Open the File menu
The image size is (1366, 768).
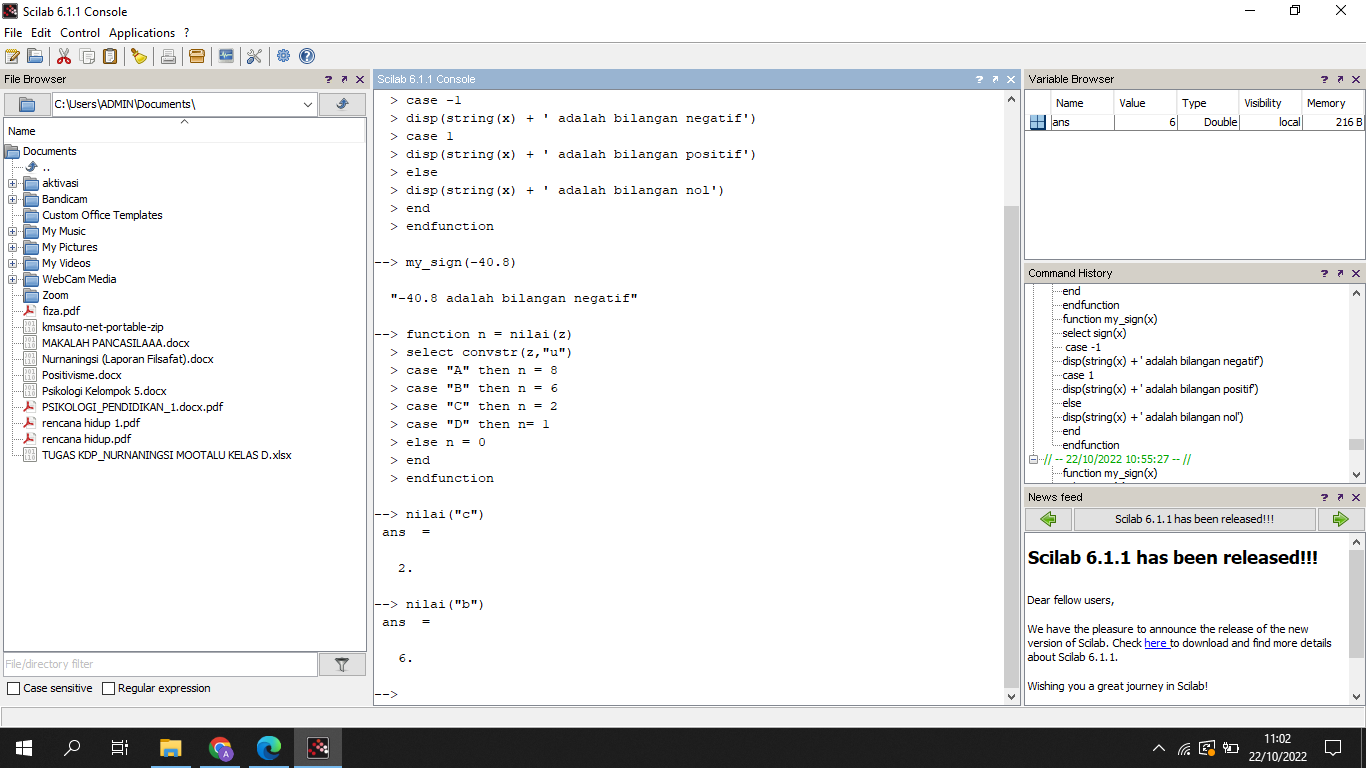pyautogui.click(x=13, y=33)
